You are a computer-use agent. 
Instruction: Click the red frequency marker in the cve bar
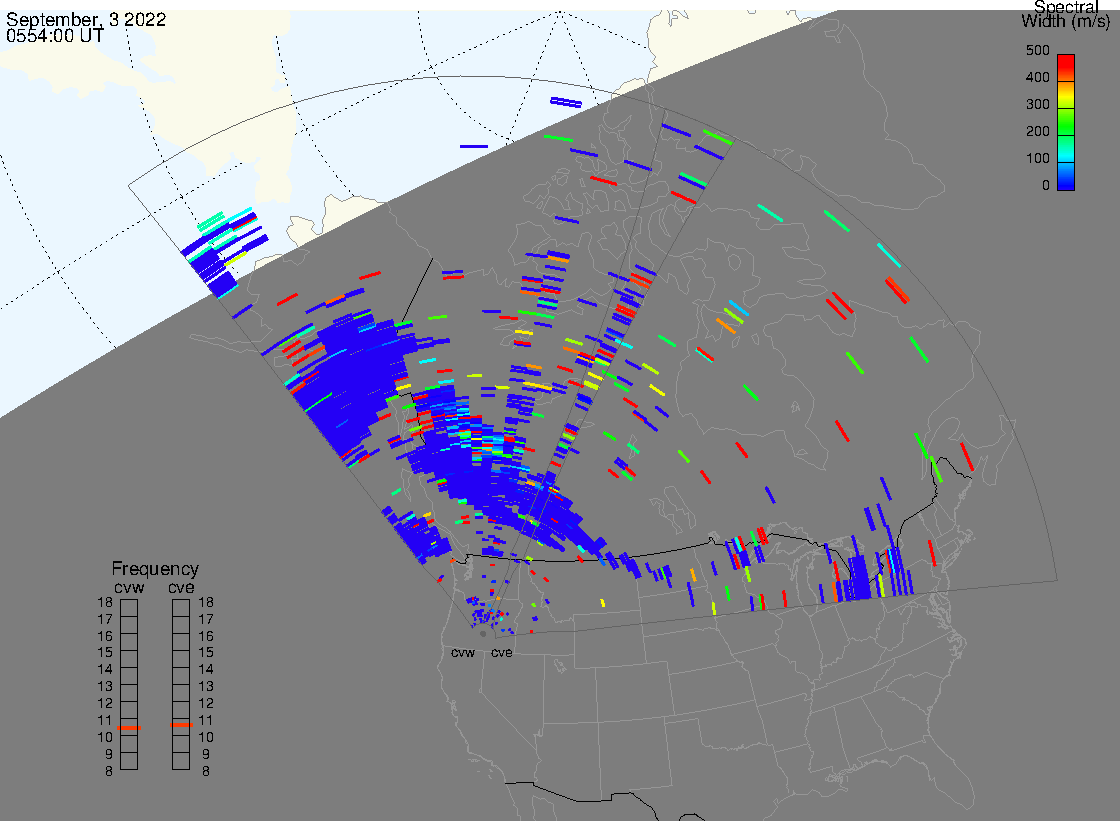pos(181,725)
